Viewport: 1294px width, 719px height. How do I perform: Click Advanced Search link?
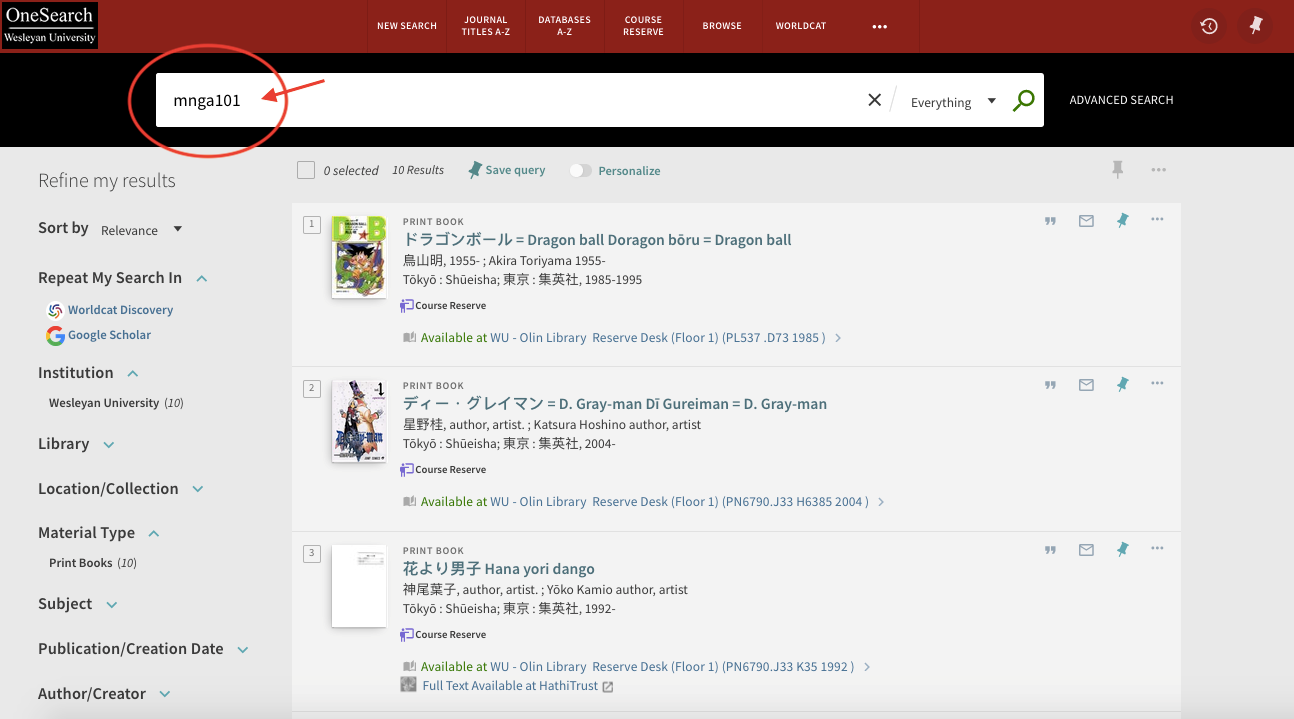(x=1121, y=100)
